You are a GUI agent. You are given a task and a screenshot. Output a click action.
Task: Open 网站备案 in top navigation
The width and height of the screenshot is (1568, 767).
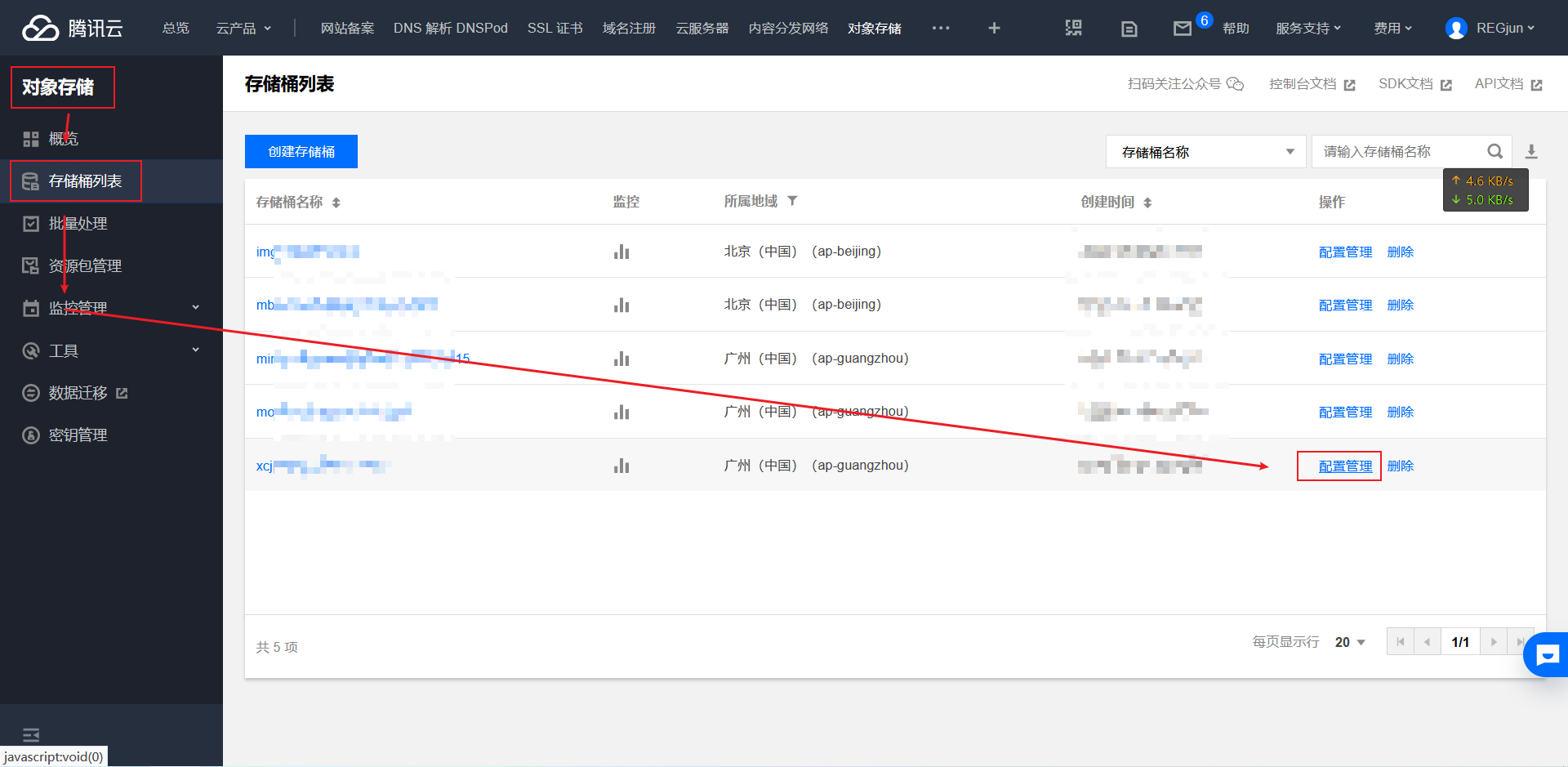347,28
